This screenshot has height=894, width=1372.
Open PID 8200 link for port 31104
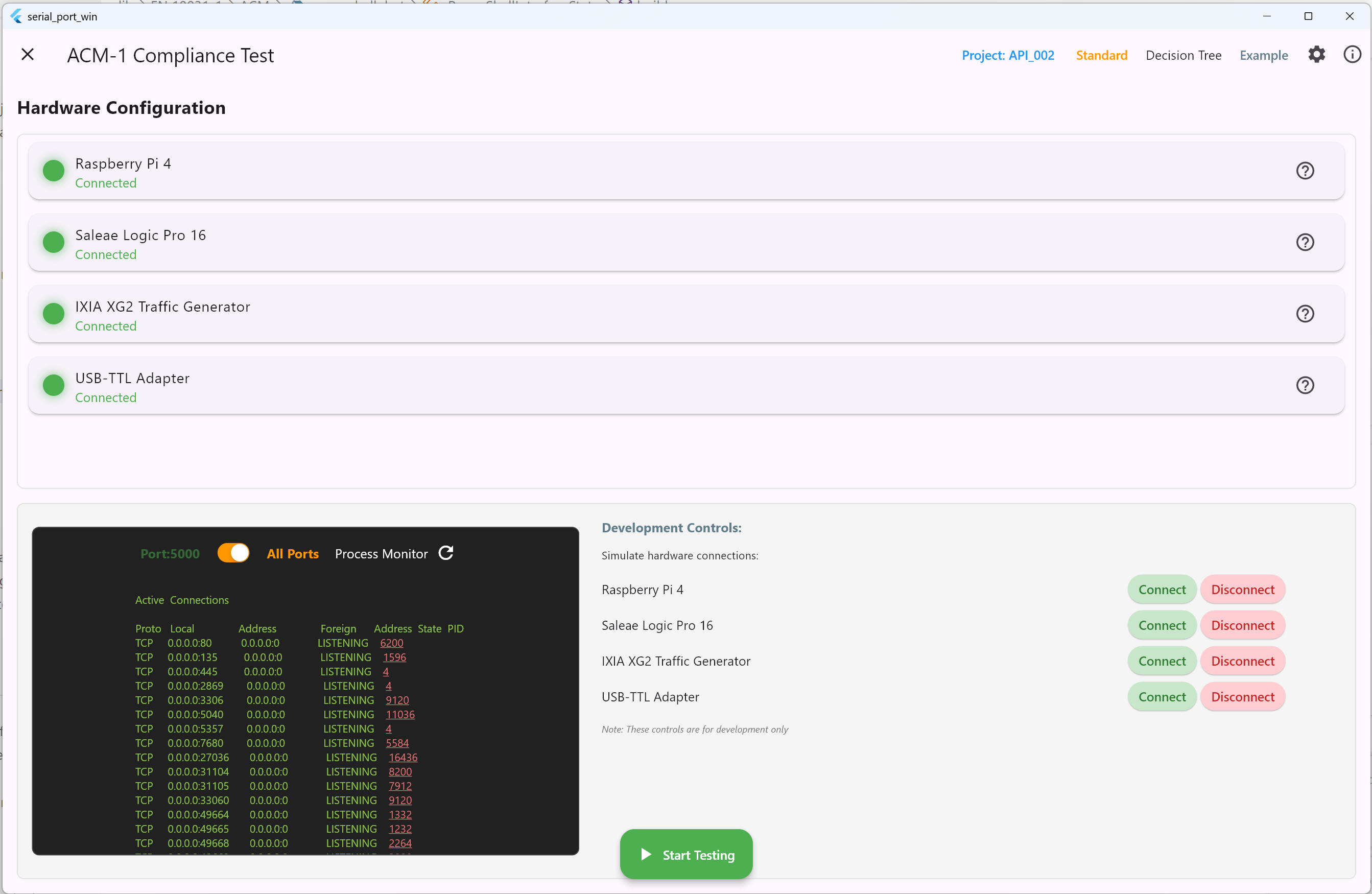coord(400,771)
